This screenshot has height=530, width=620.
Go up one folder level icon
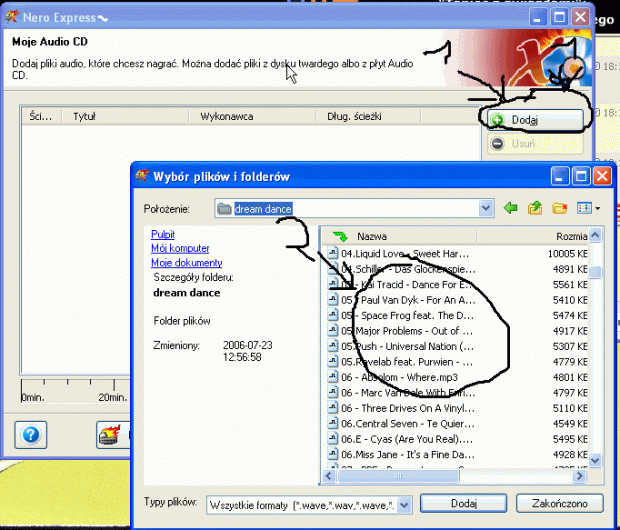point(535,208)
